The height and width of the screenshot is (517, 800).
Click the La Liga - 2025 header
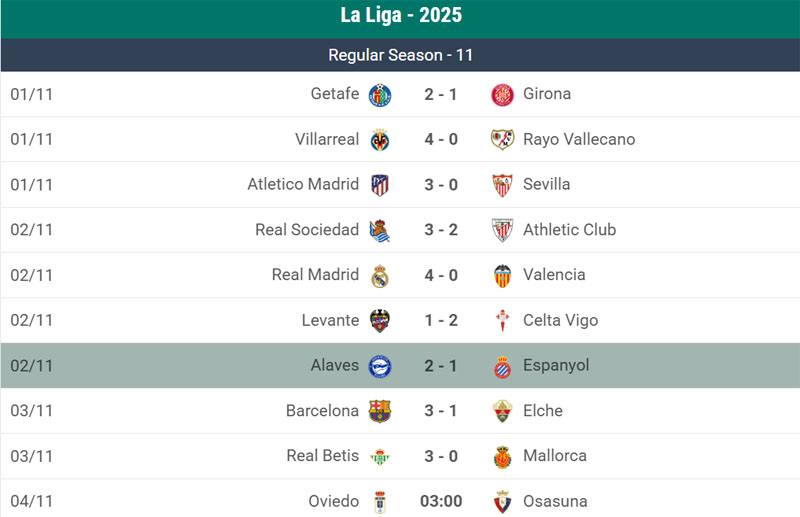click(400, 16)
